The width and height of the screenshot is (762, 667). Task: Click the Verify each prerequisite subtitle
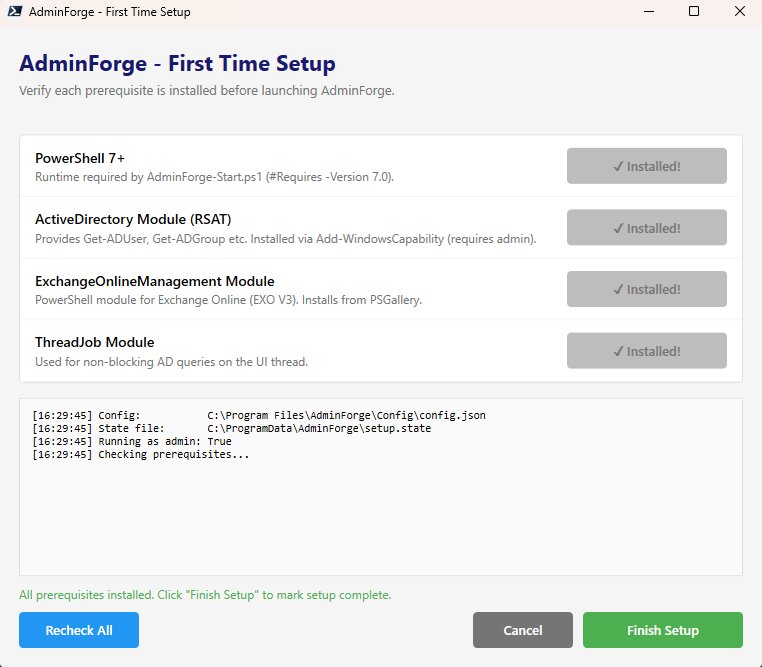point(207,91)
